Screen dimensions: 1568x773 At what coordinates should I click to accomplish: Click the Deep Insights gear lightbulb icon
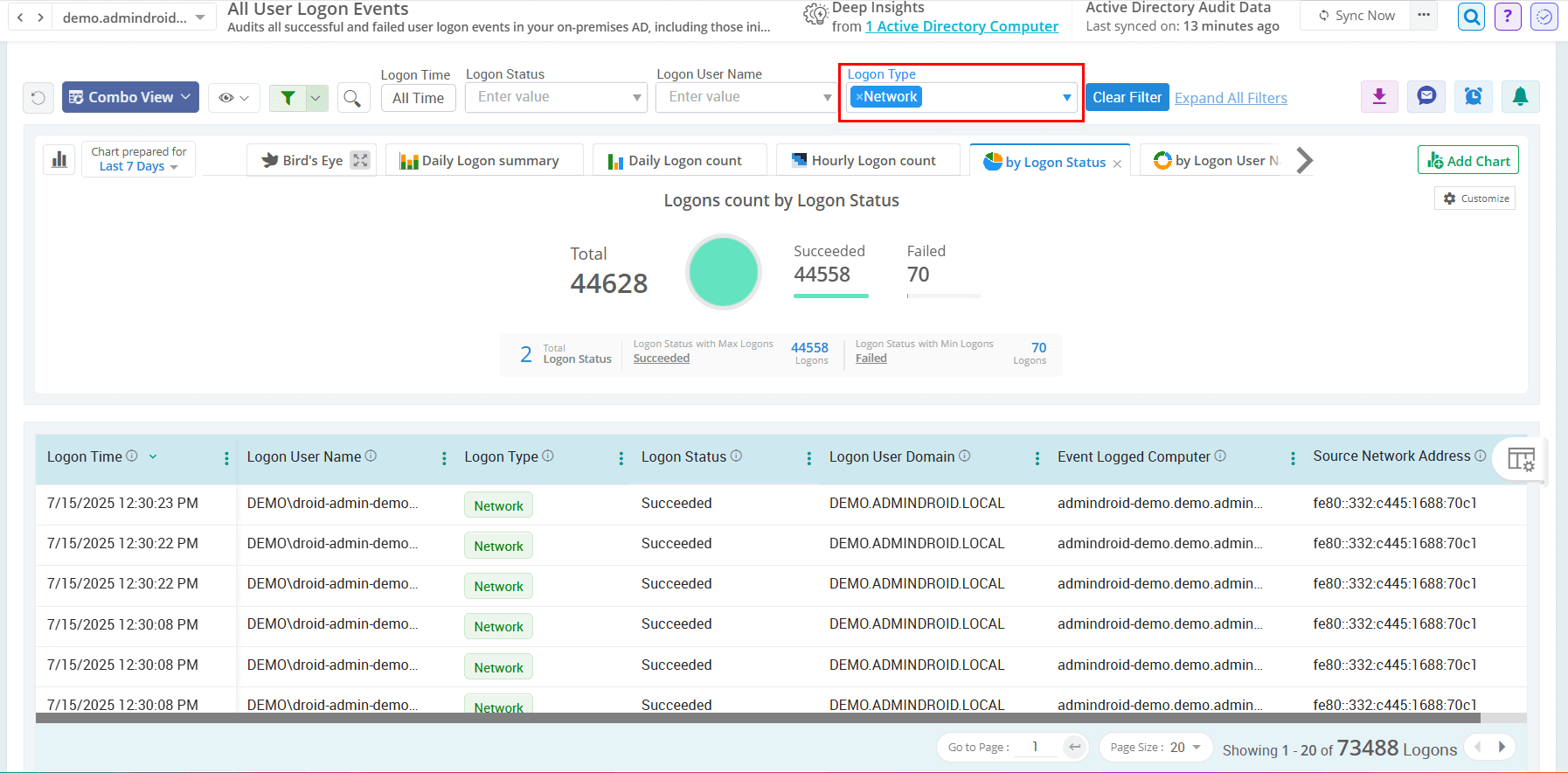(815, 14)
